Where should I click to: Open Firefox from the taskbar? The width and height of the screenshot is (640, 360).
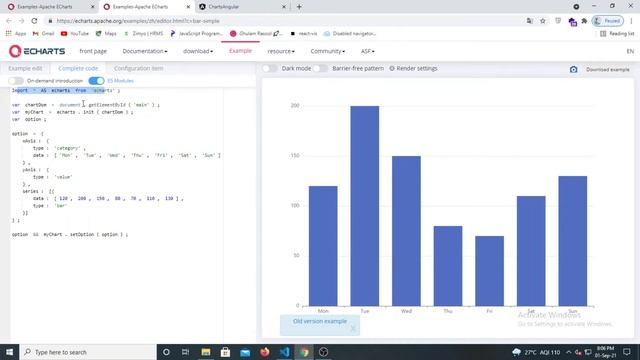(264, 352)
